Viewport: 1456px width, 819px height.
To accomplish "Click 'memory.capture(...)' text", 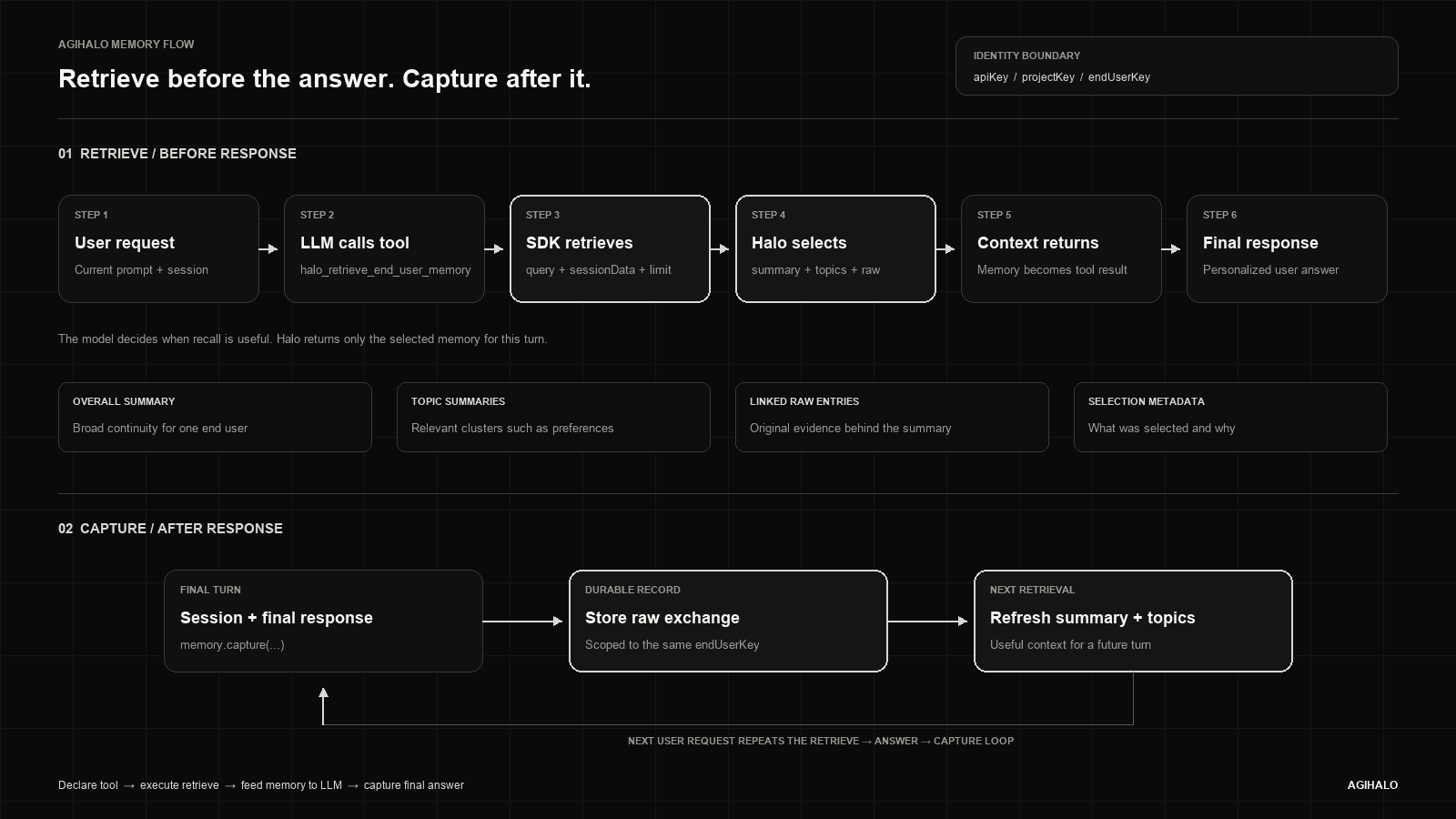I will click(x=232, y=645).
